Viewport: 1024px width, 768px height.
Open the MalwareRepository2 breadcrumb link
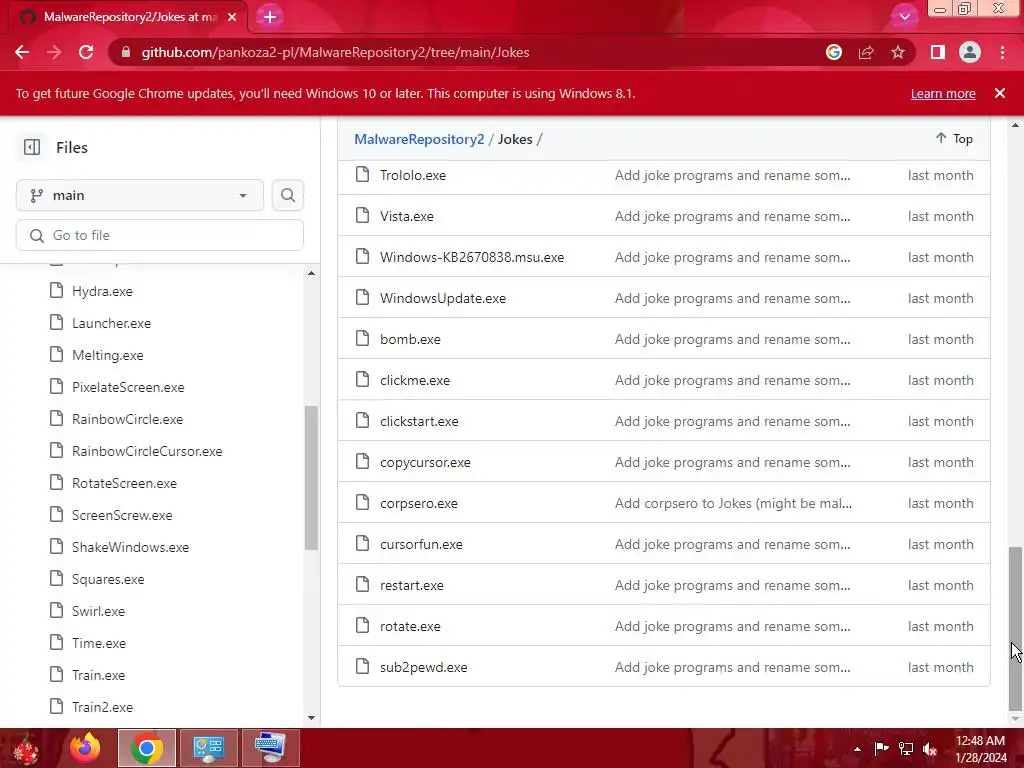pos(419,139)
